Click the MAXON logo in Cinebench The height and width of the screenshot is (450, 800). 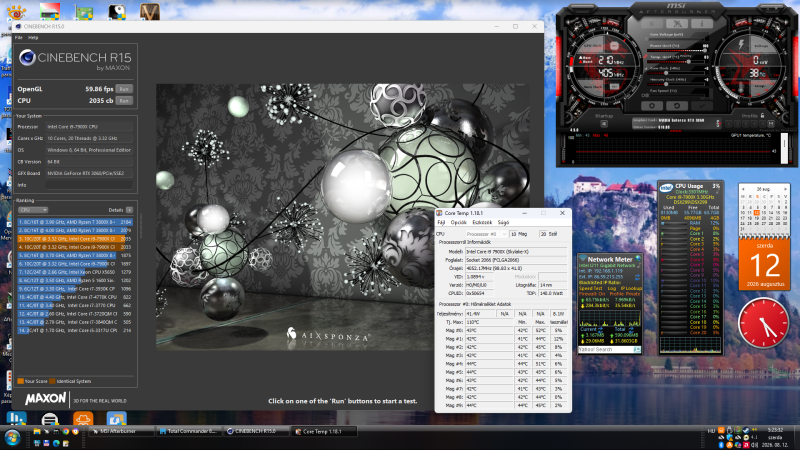45,398
